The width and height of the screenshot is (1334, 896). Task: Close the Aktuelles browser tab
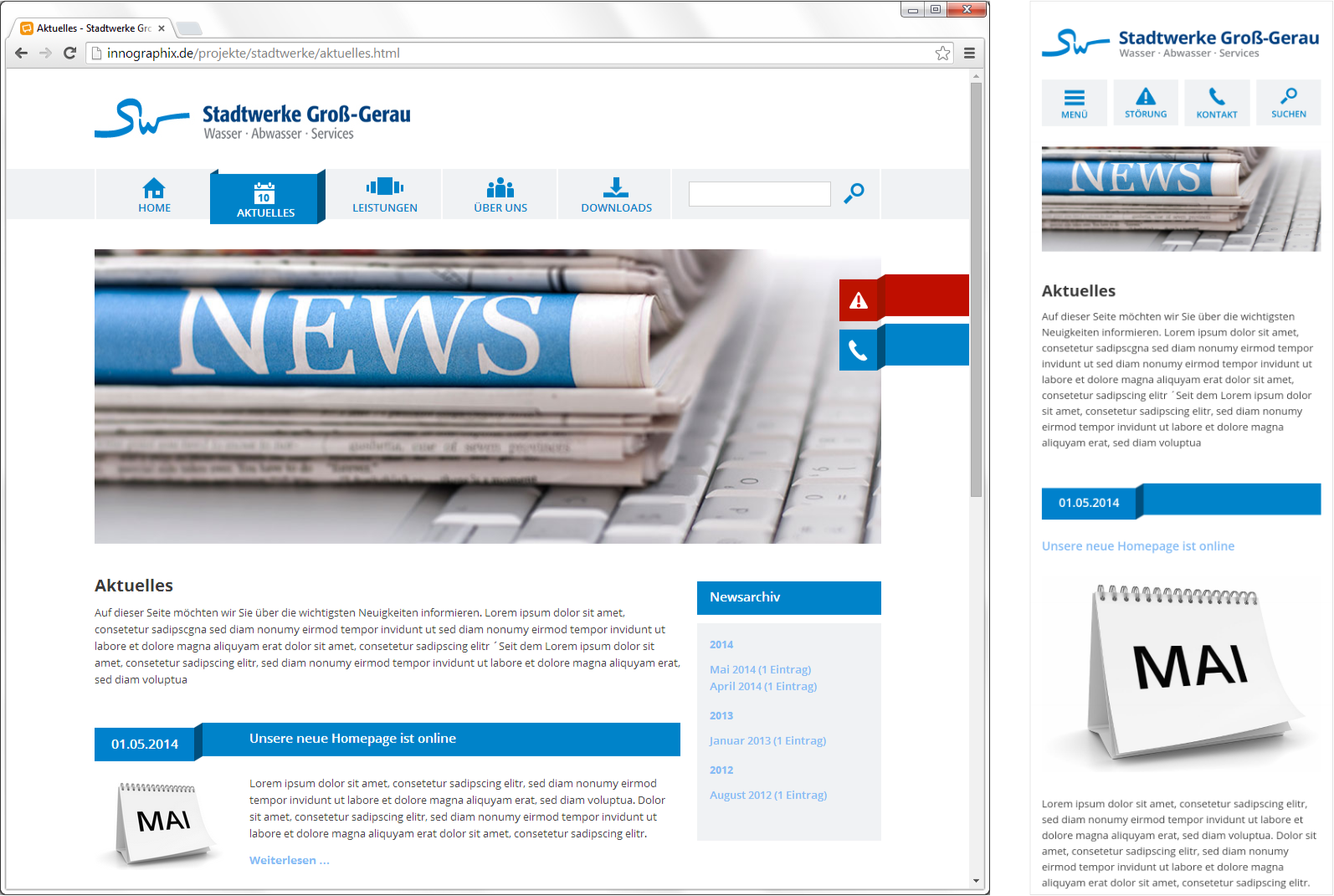point(162,28)
